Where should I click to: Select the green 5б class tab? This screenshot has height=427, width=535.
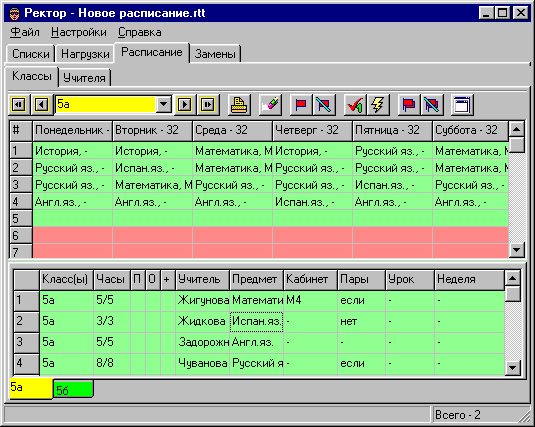point(73,390)
